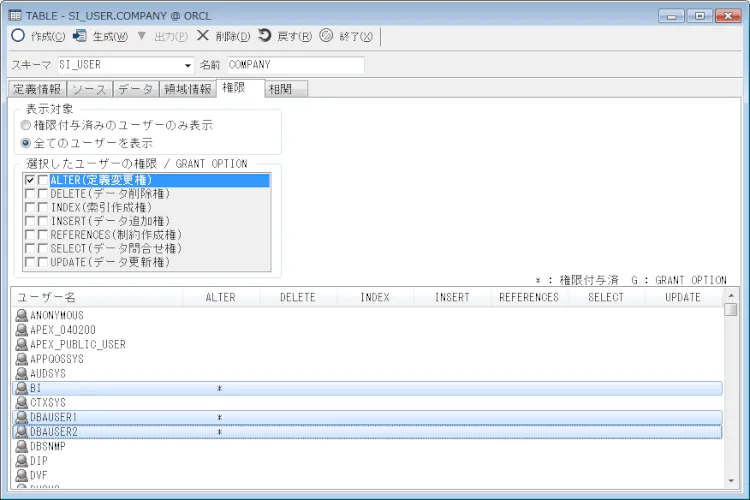Open the スキーマ dropdown

[187, 65]
